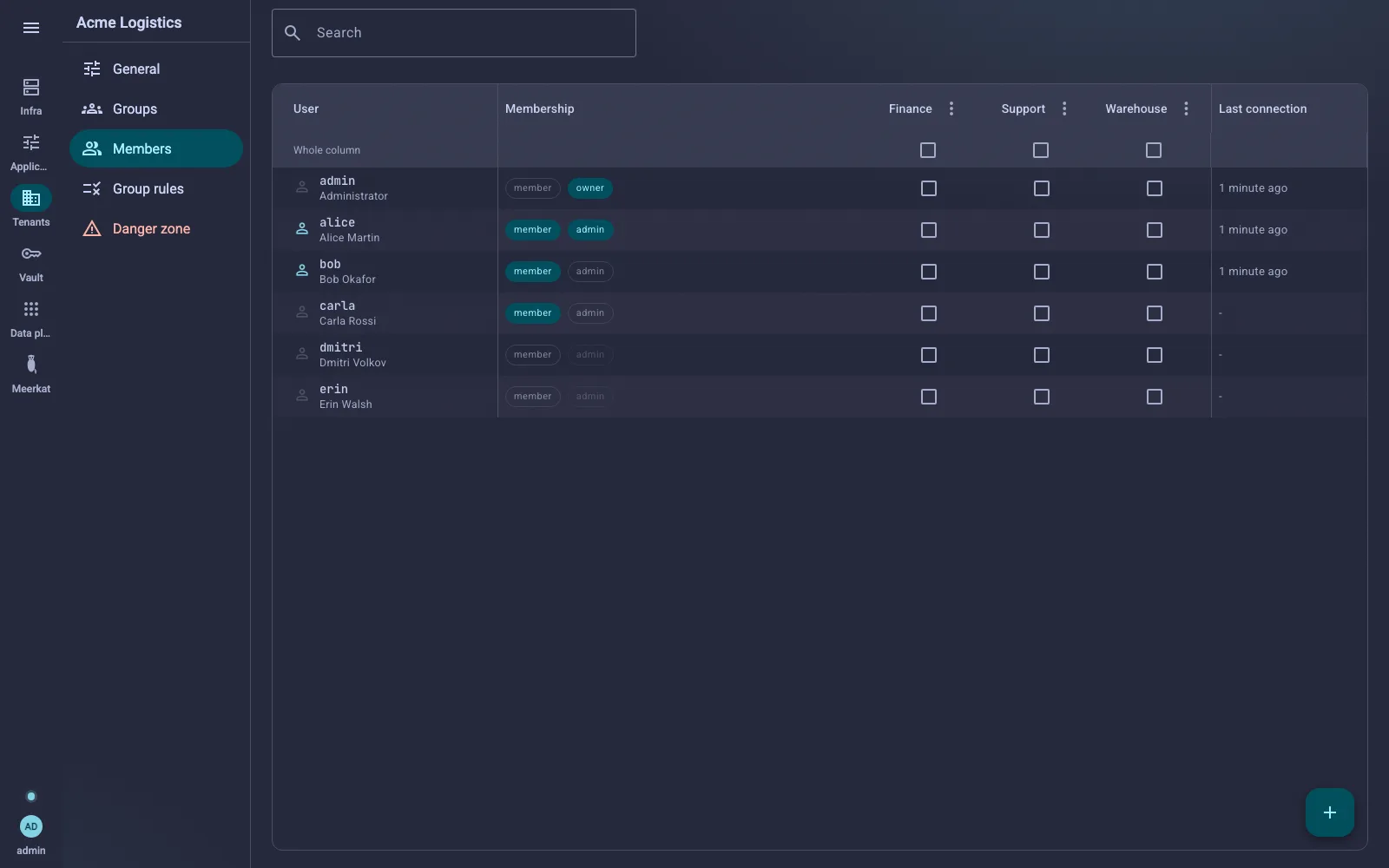Click erin's user avatar icon
This screenshot has height=868, width=1389.
[302, 396]
